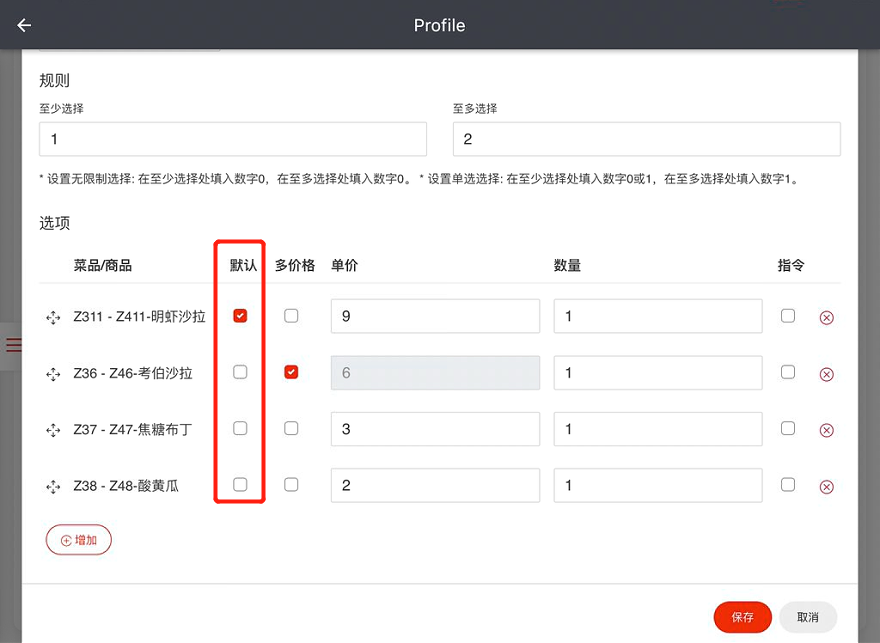
Task: Open the red hamburger menu on left edge
Action: 13,345
